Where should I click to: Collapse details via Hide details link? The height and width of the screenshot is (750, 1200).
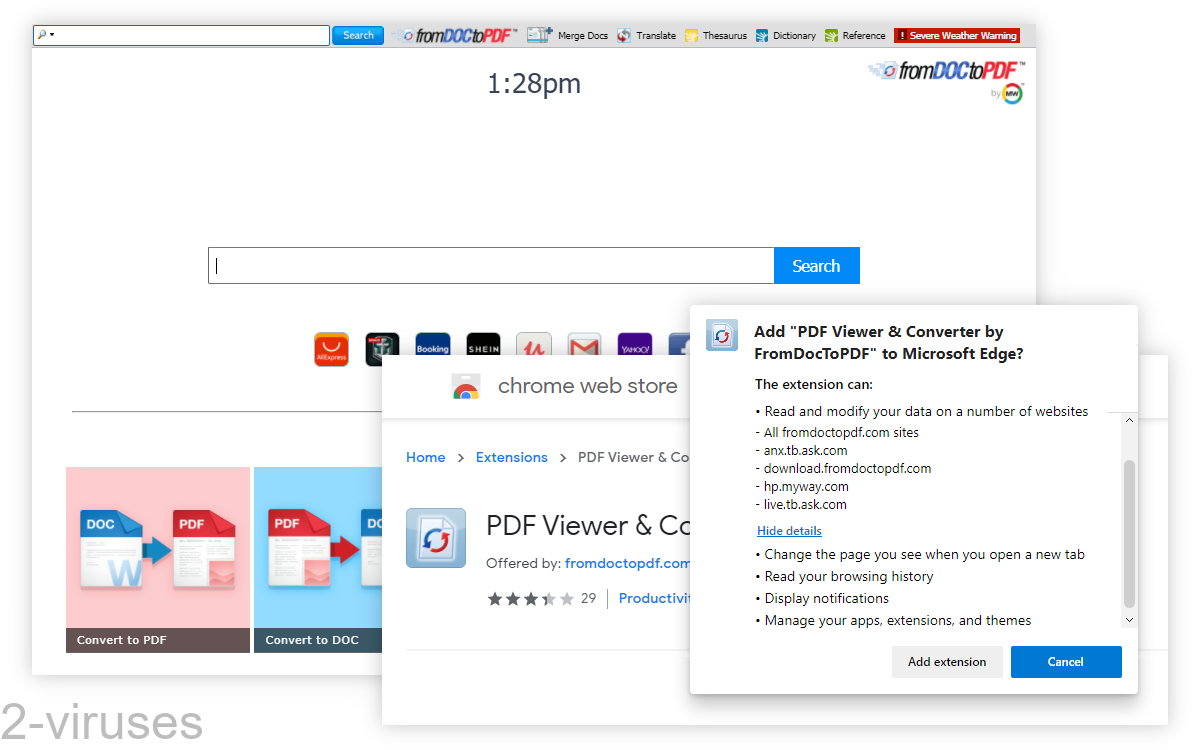(x=789, y=531)
